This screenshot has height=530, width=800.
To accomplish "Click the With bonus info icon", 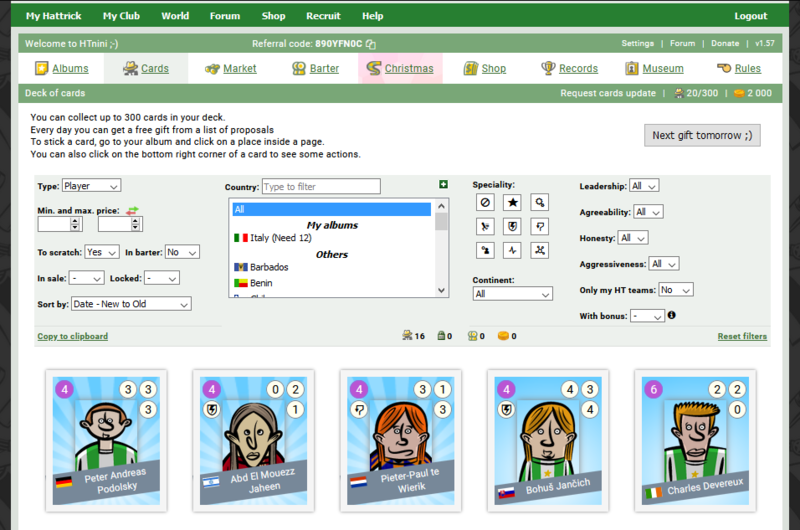I will point(671,315).
